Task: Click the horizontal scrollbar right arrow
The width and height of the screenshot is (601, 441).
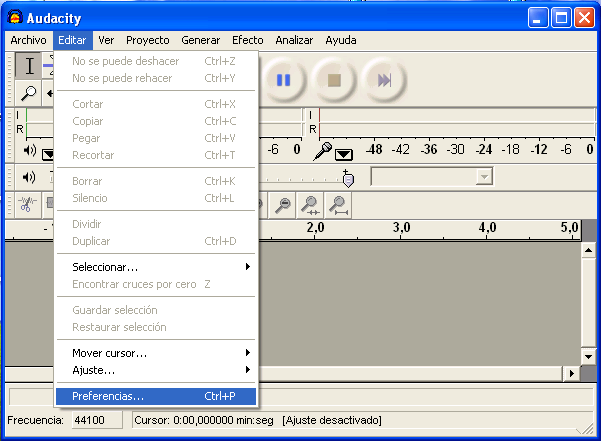Action: pos(572,373)
